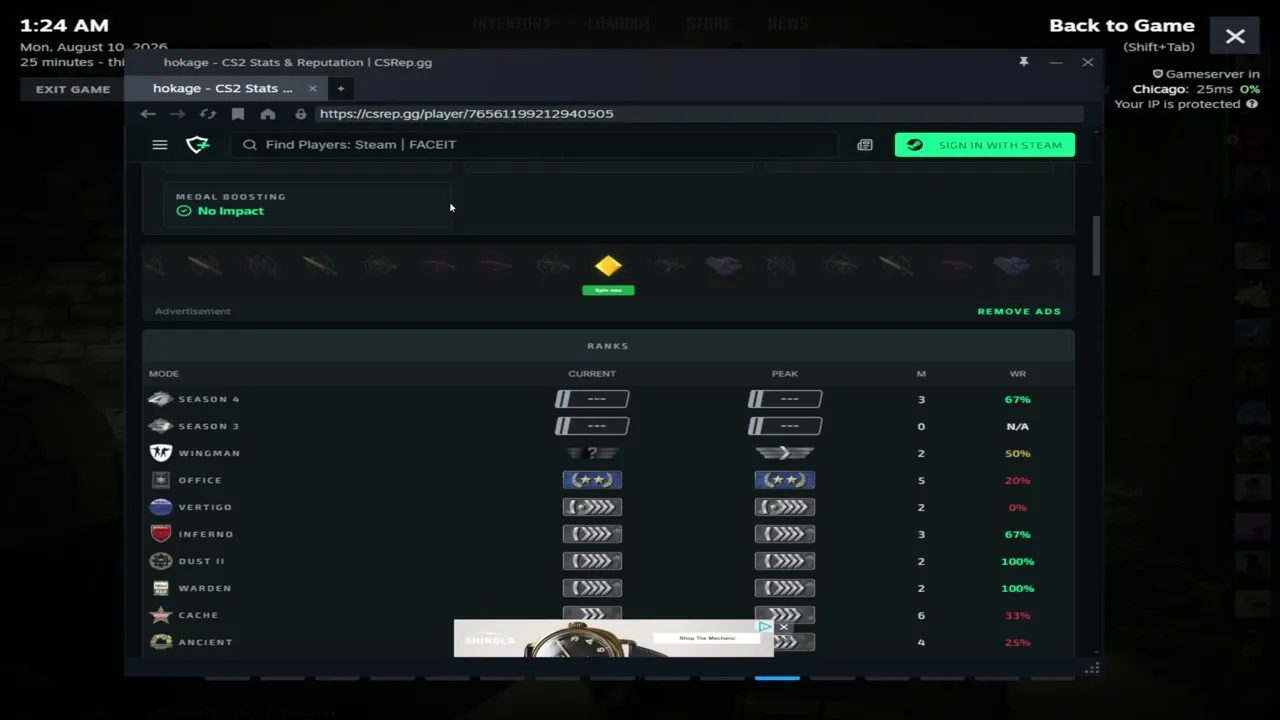
Task: Click the Warden map icon
Action: point(160,588)
